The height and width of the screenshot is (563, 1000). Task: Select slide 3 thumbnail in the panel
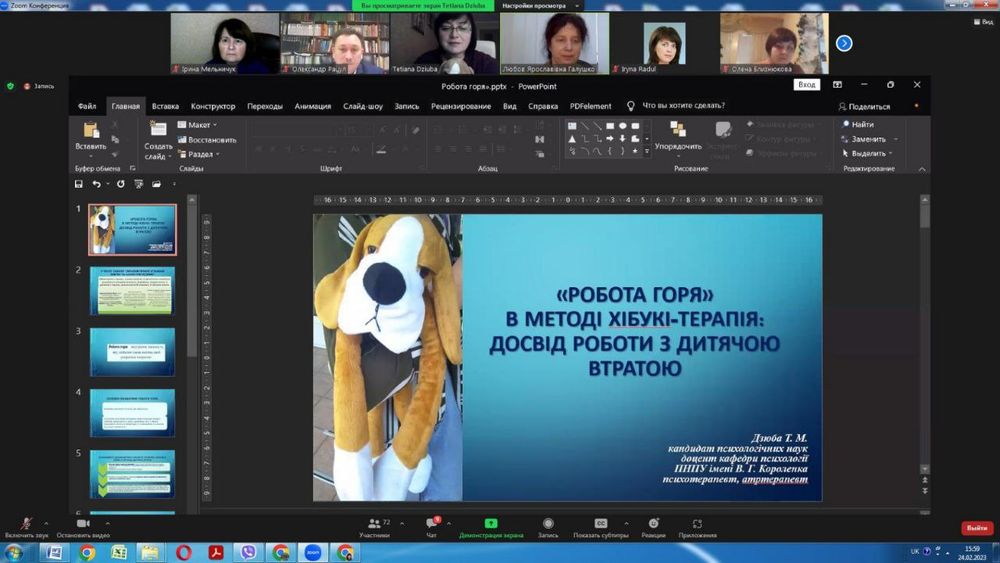(132, 351)
